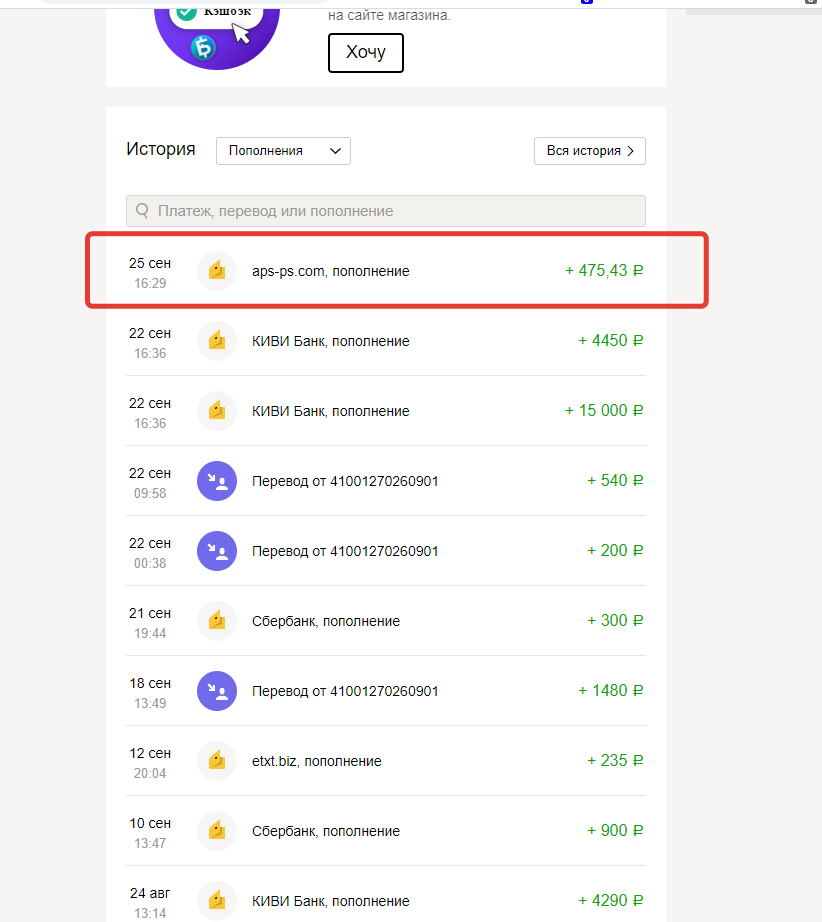Click wallet icon of aps-ps.com top-up

217,271
